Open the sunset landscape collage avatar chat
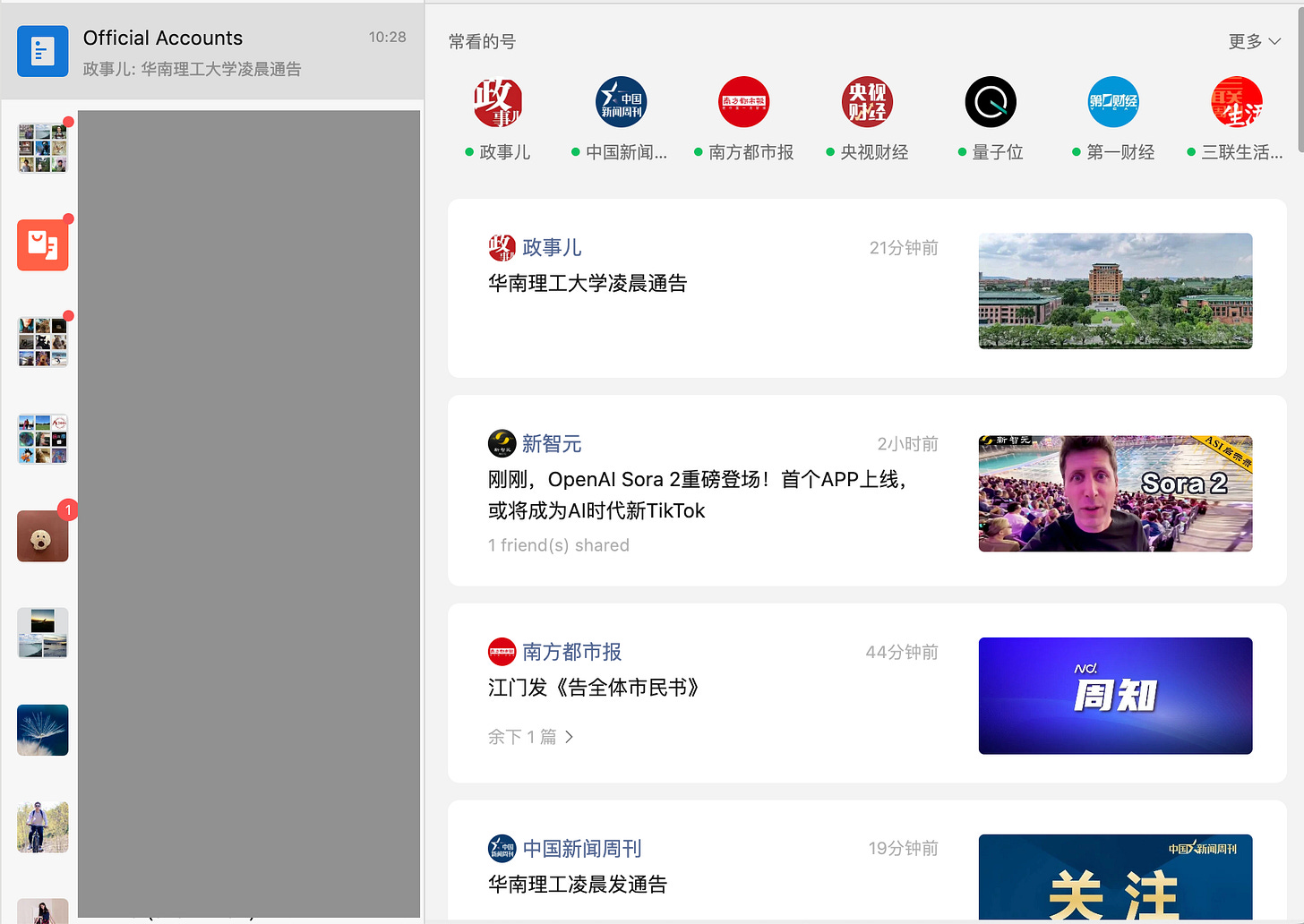The height and width of the screenshot is (924, 1304). click(43, 633)
